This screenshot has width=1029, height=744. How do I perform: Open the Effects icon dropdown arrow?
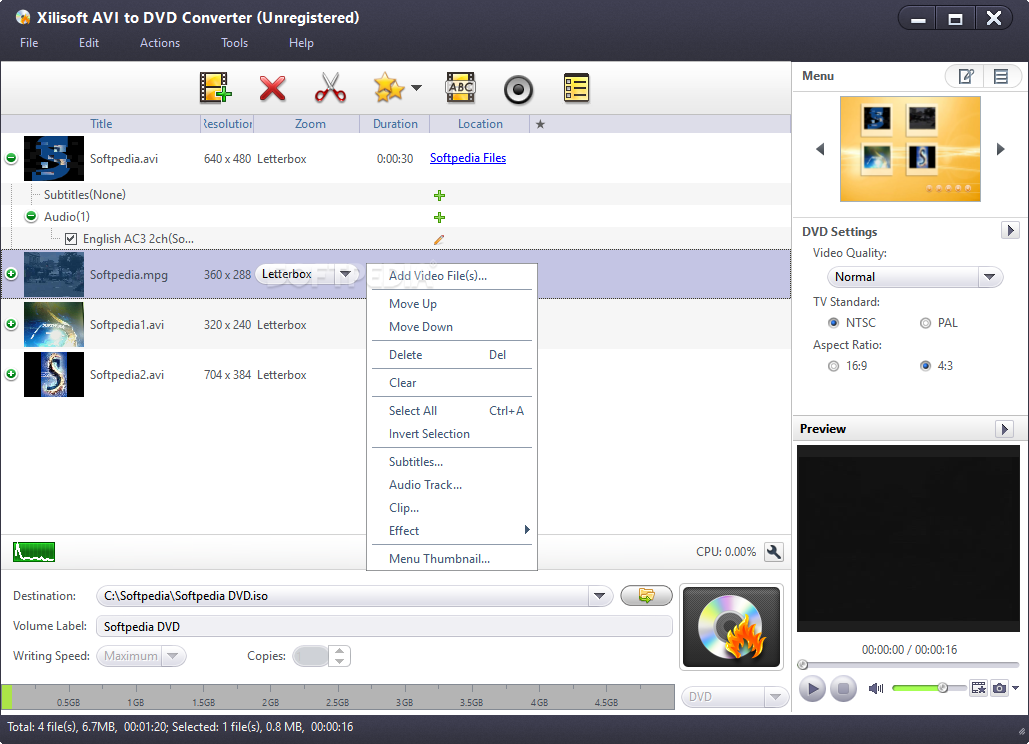tap(416, 87)
